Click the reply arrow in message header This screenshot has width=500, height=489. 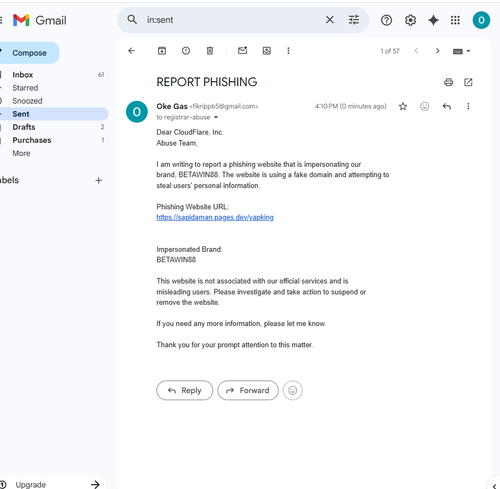pyautogui.click(x=447, y=106)
